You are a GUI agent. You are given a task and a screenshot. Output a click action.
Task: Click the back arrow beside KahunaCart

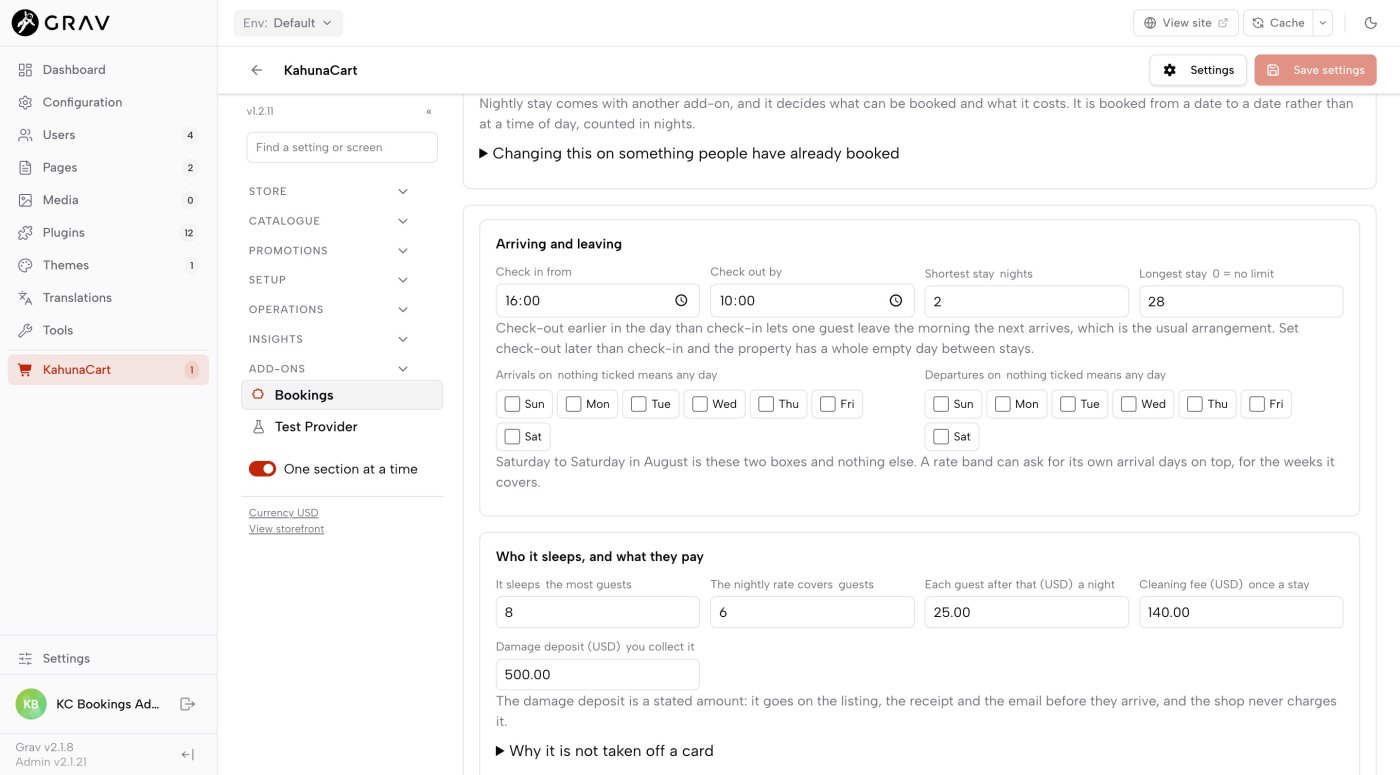click(257, 70)
